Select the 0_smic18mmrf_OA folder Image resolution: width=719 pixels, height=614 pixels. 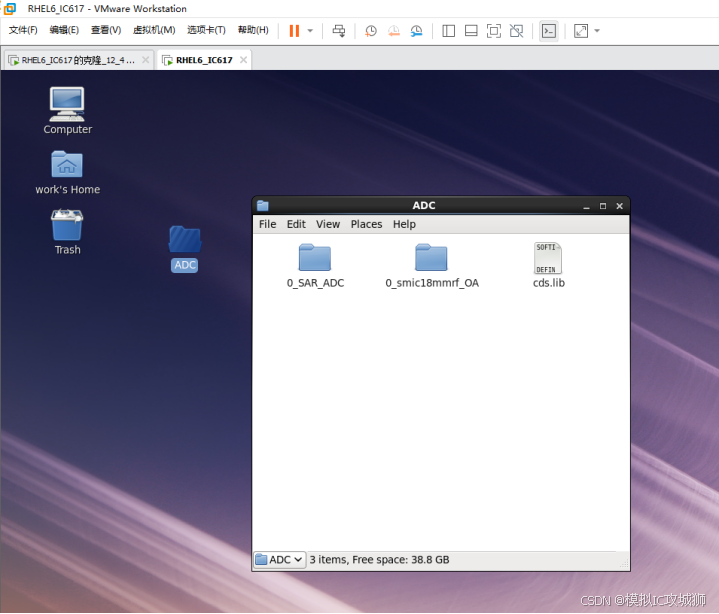pos(431,266)
